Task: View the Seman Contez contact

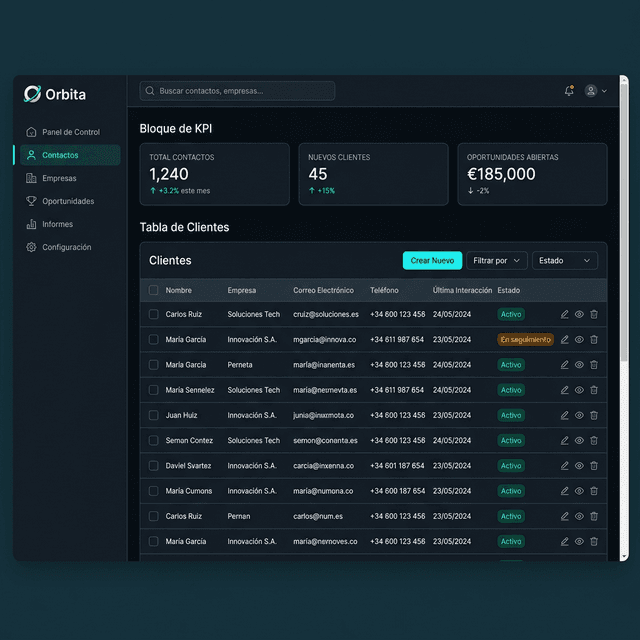Action: click(x=579, y=440)
